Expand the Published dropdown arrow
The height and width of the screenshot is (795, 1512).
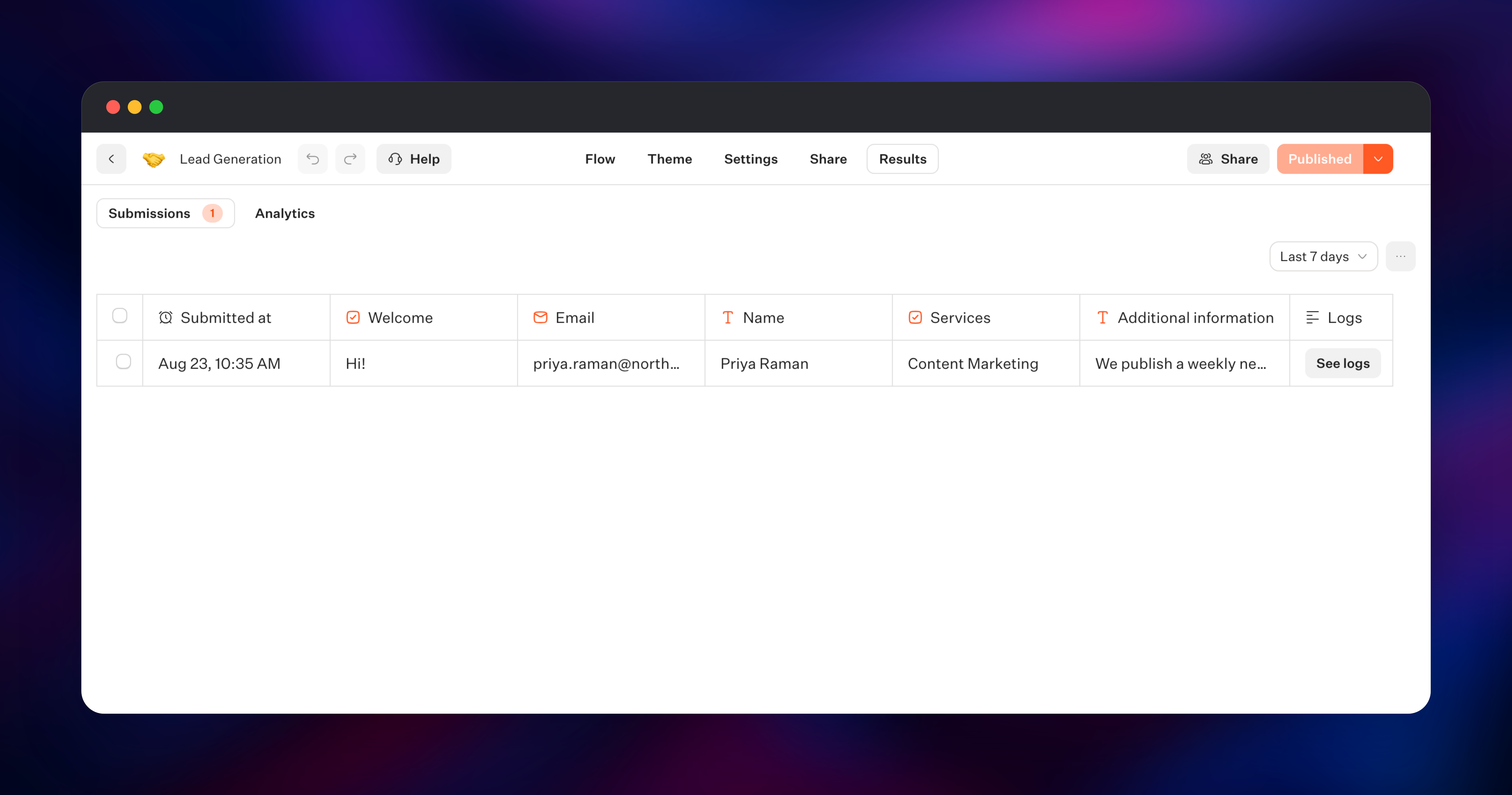coord(1378,159)
